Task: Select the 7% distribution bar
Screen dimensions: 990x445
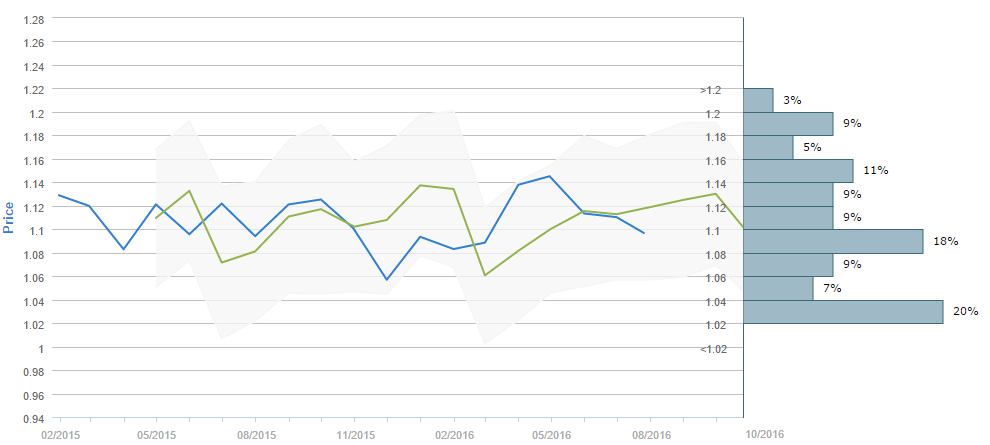Action: coord(778,288)
